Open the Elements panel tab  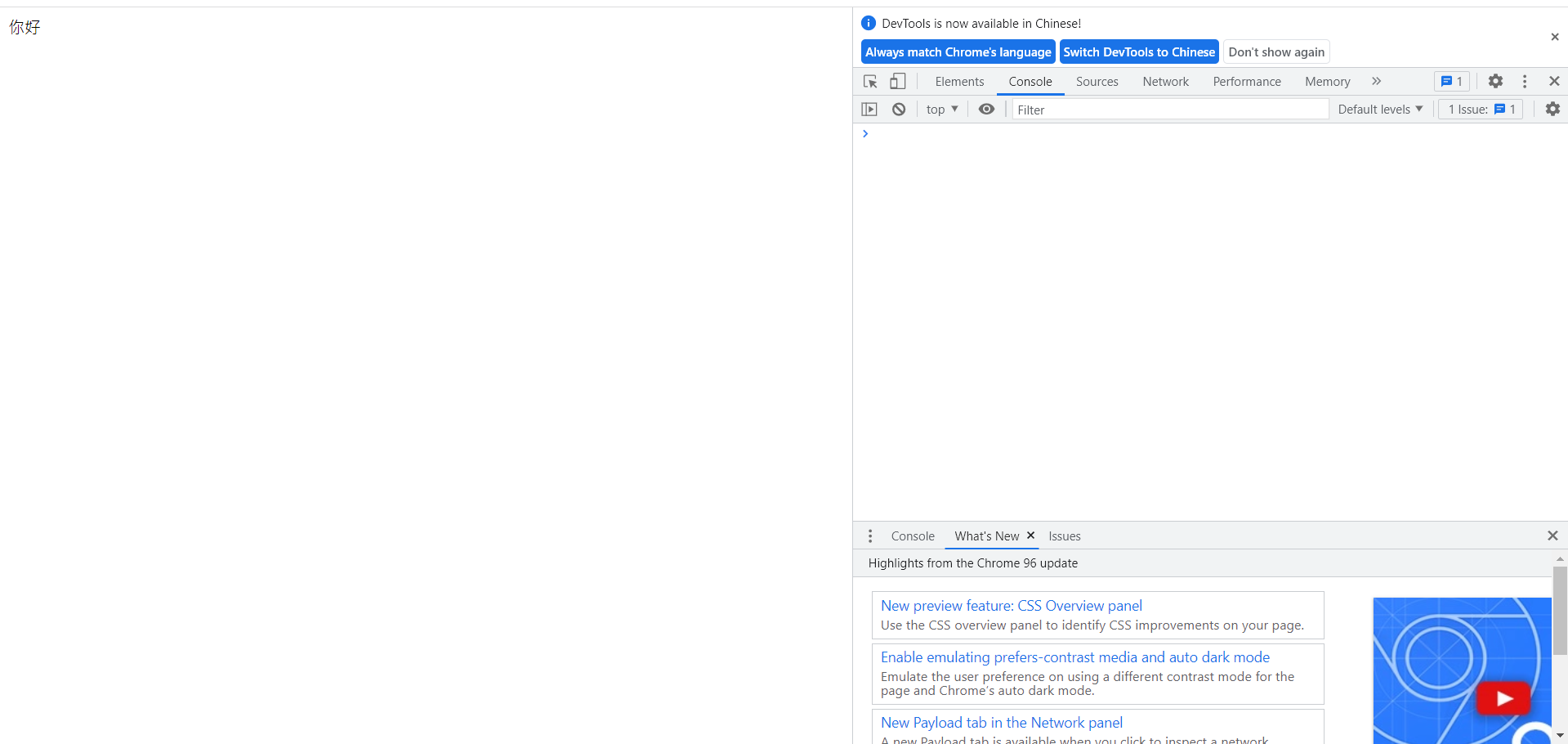pos(959,82)
